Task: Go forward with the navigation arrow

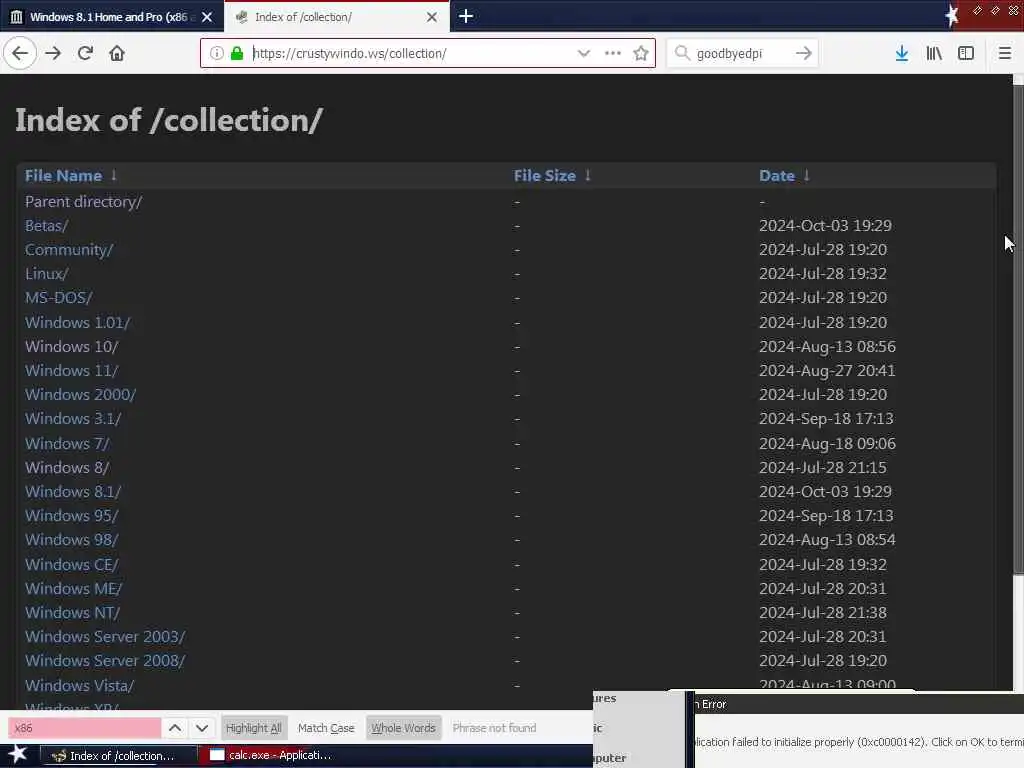Action: click(53, 54)
